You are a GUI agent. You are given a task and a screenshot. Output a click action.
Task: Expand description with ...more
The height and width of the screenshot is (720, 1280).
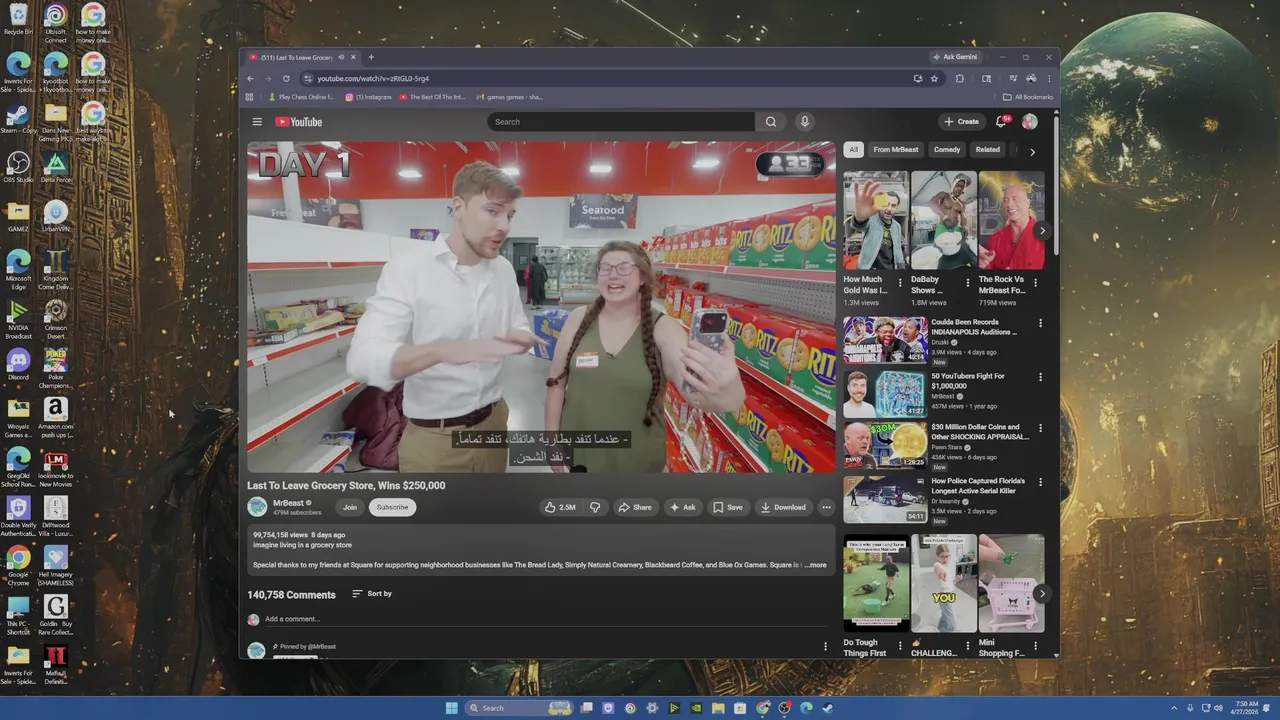(x=816, y=565)
